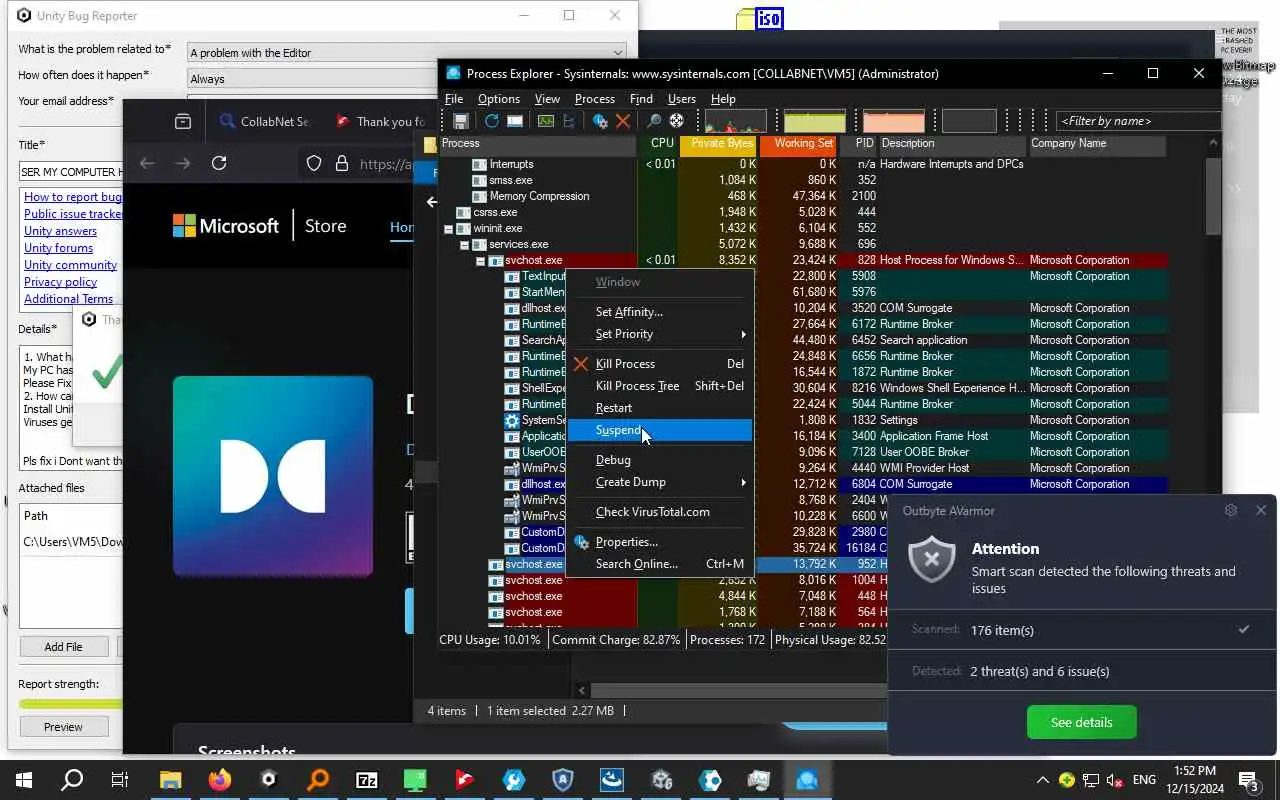Switch to CollabNet browser tab
Screen dimensions: 1280x800
pos(264,121)
